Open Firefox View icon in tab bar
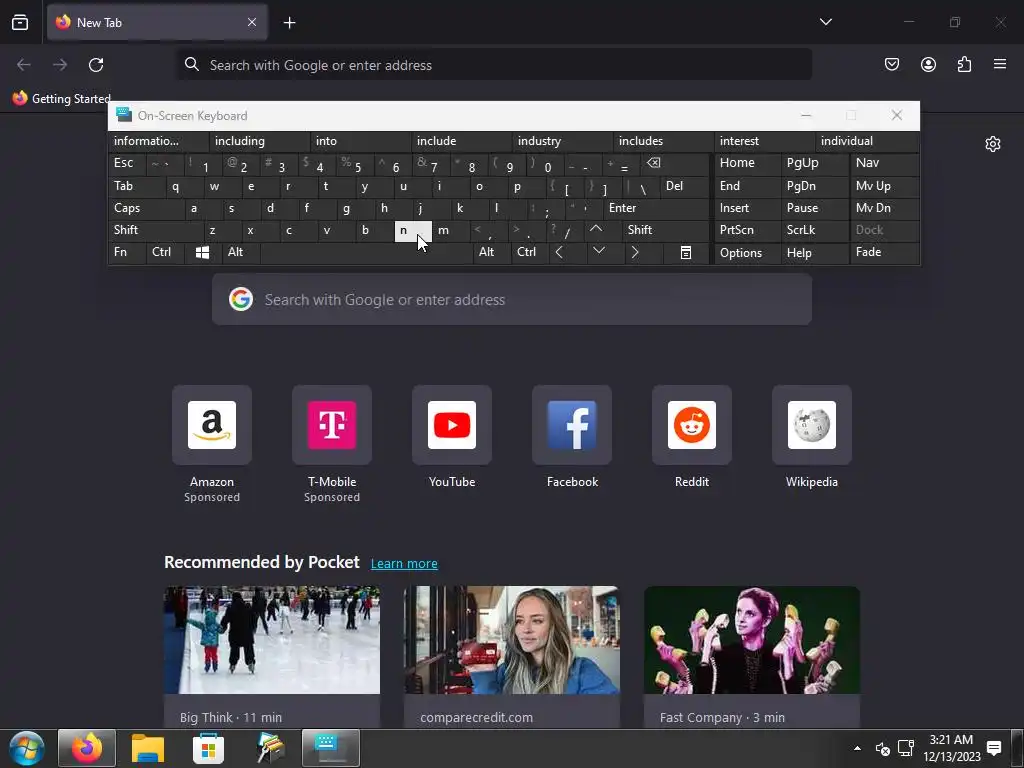This screenshot has width=1024, height=768. pyautogui.click(x=20, y=22)
